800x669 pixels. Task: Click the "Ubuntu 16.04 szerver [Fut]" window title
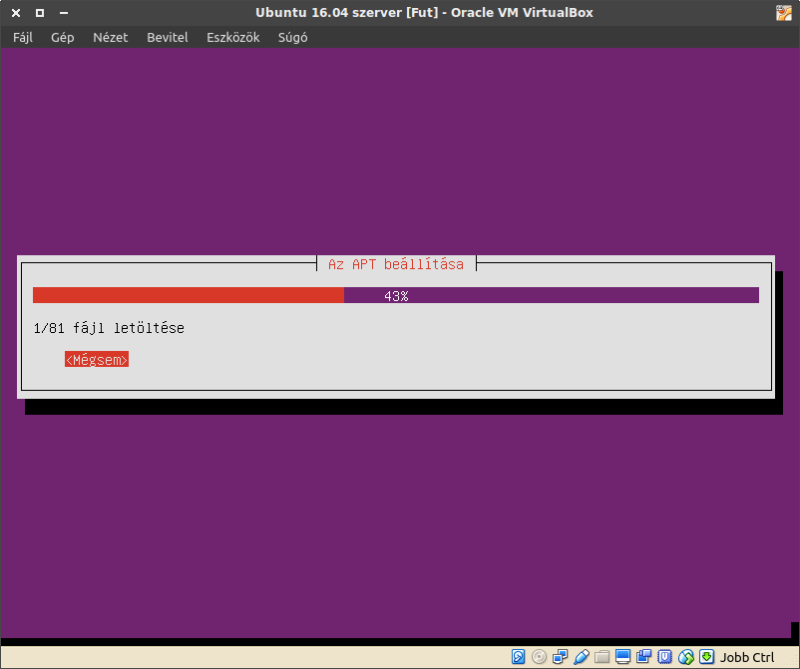424,13
